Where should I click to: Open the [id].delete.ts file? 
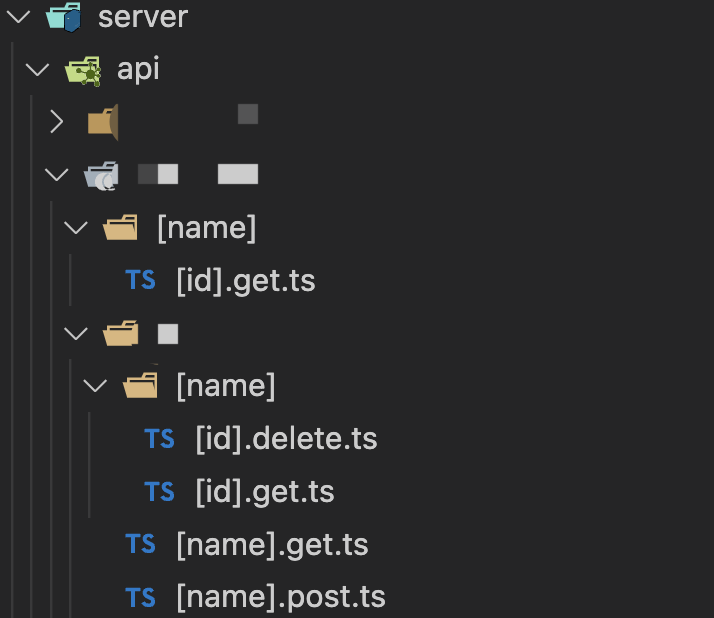tap(286, 439)
